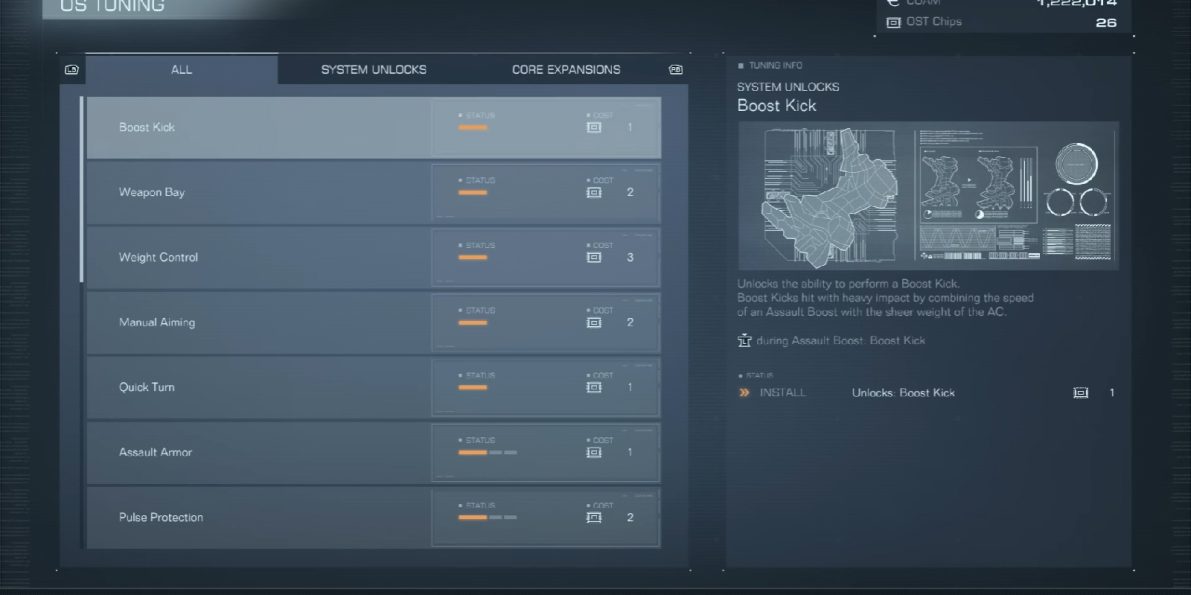The width and height of the screenshot is (1191, 595).
Task: Select the Manual Aiming row
Action: (x=374, y=322)
